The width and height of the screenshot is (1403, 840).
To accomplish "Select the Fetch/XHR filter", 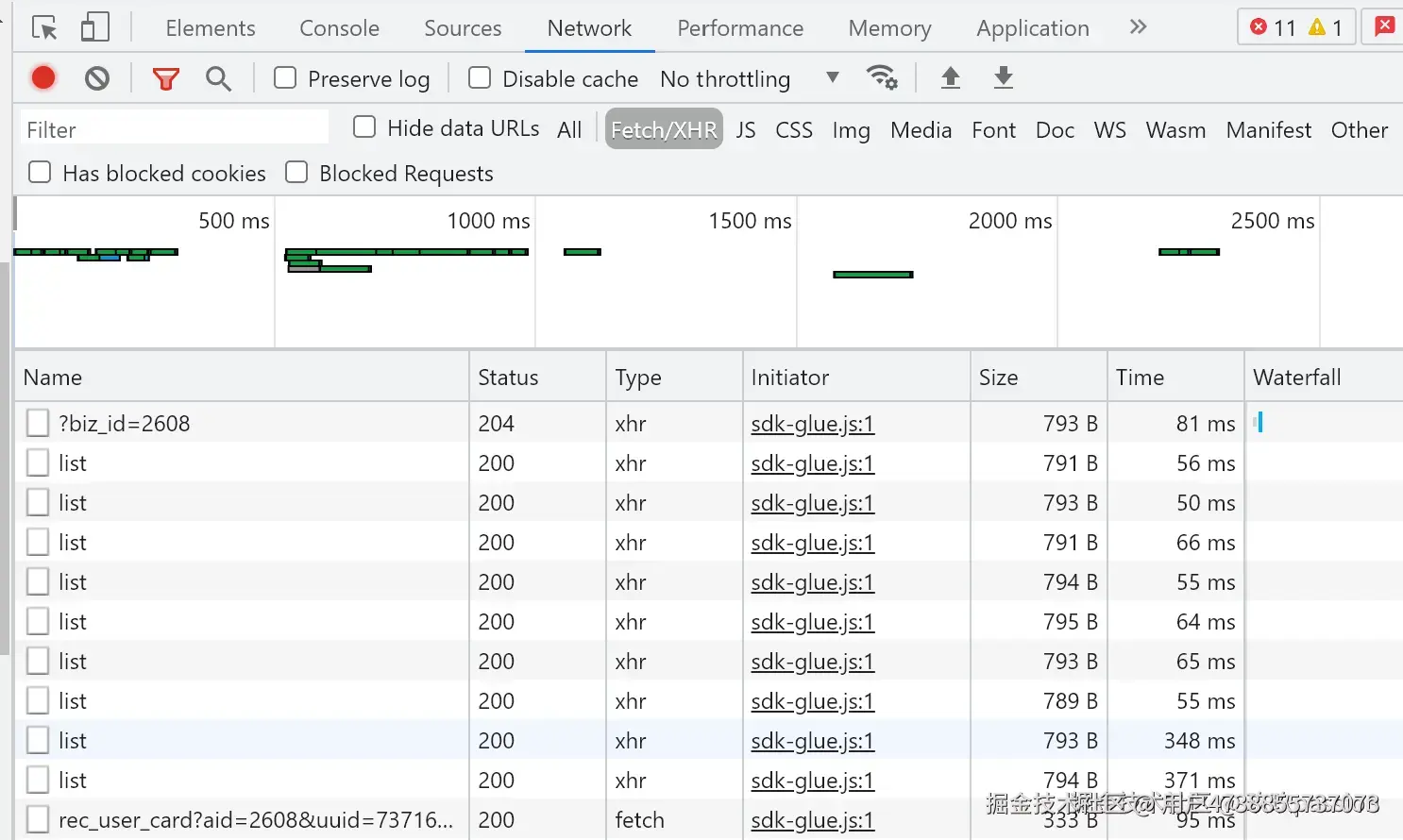I will (x=664, y=129).
